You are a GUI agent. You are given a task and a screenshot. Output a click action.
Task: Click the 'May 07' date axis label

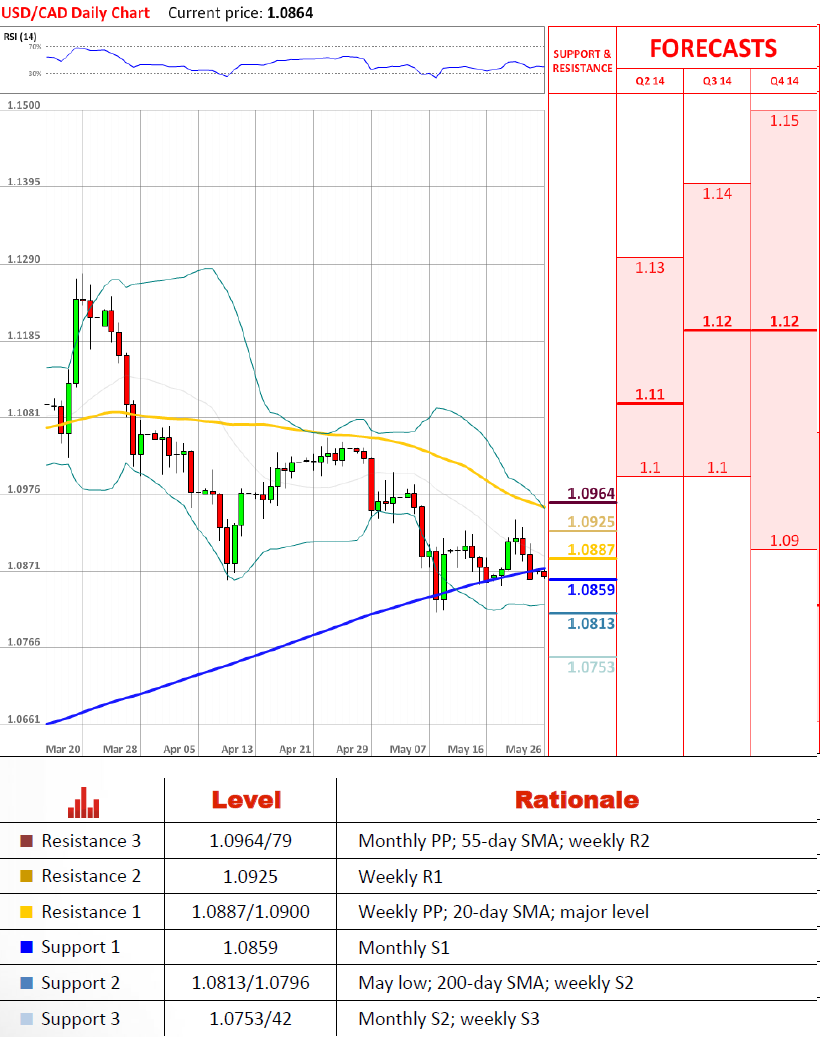408,749
